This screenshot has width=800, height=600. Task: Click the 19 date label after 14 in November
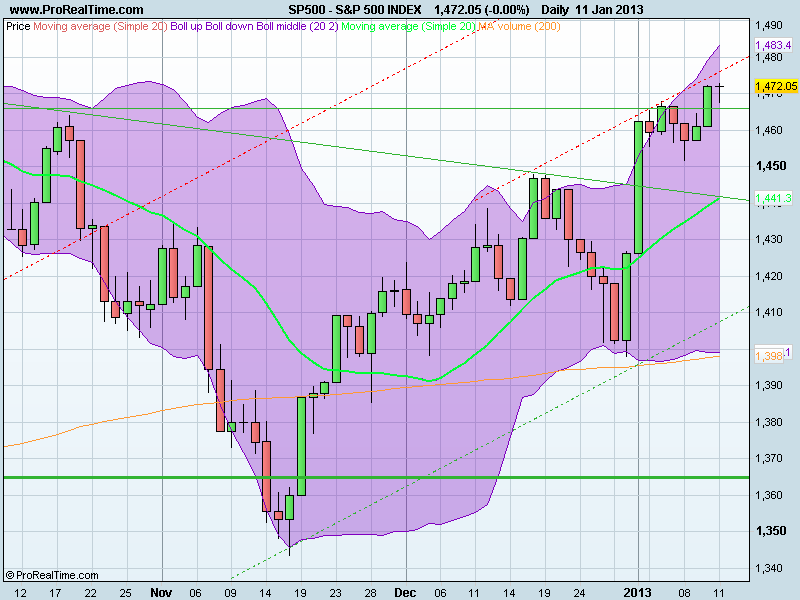coord(301,593)
